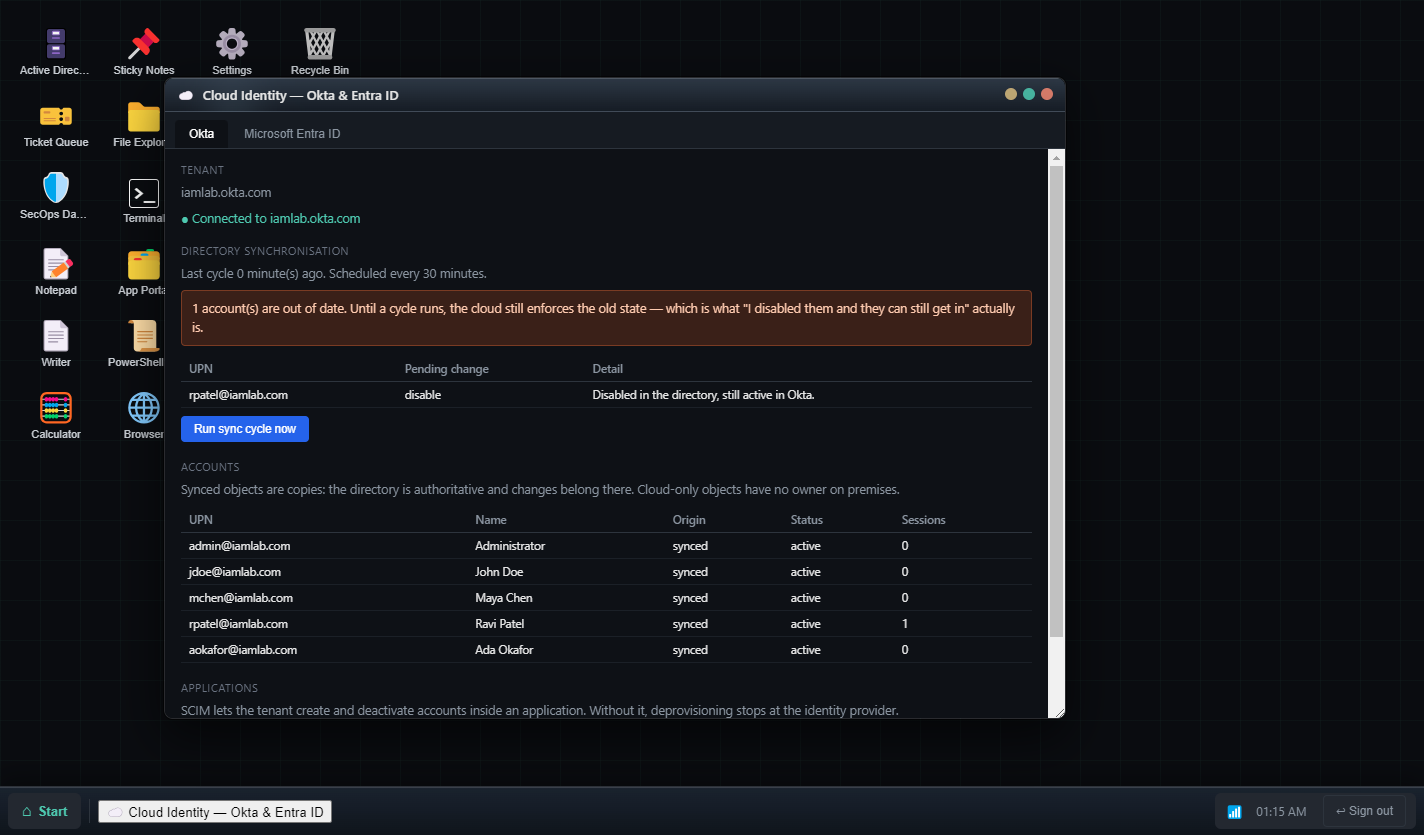Screen dimensions: 1424x835
Task: Click the green maximize window dot
Action: tap(1029, 94)
